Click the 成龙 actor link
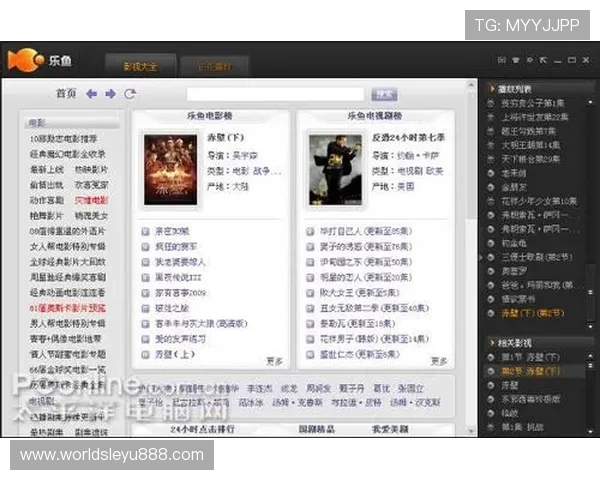The image size is (600, 480). coord(289,389)
